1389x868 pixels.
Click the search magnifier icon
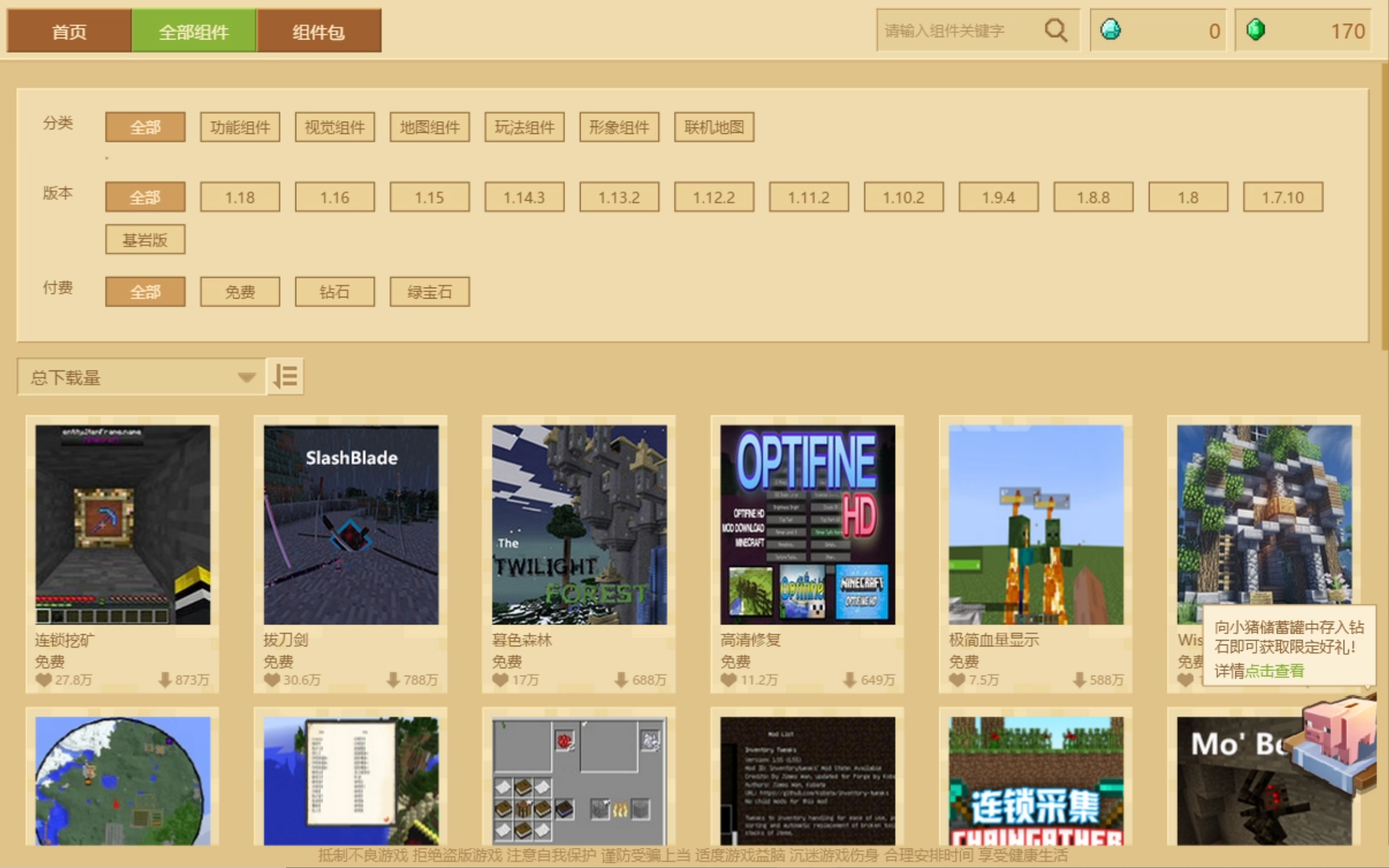1055,30
